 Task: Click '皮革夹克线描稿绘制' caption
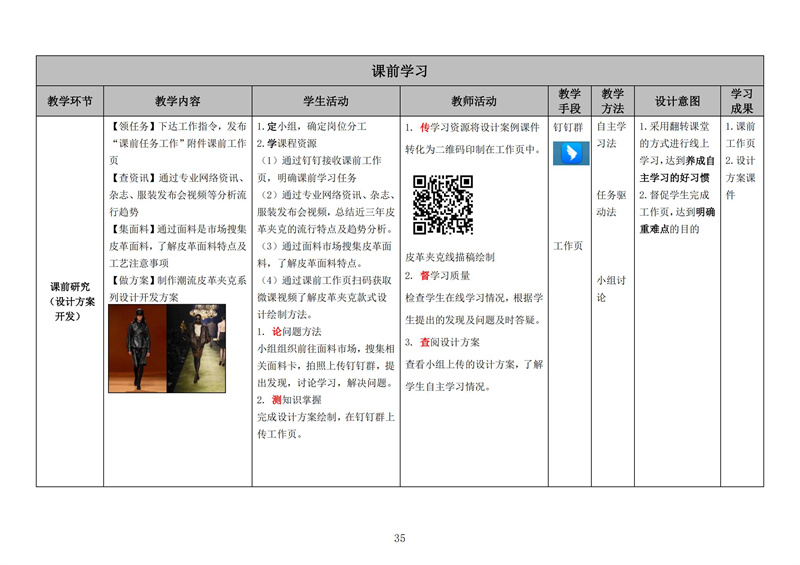450,257
